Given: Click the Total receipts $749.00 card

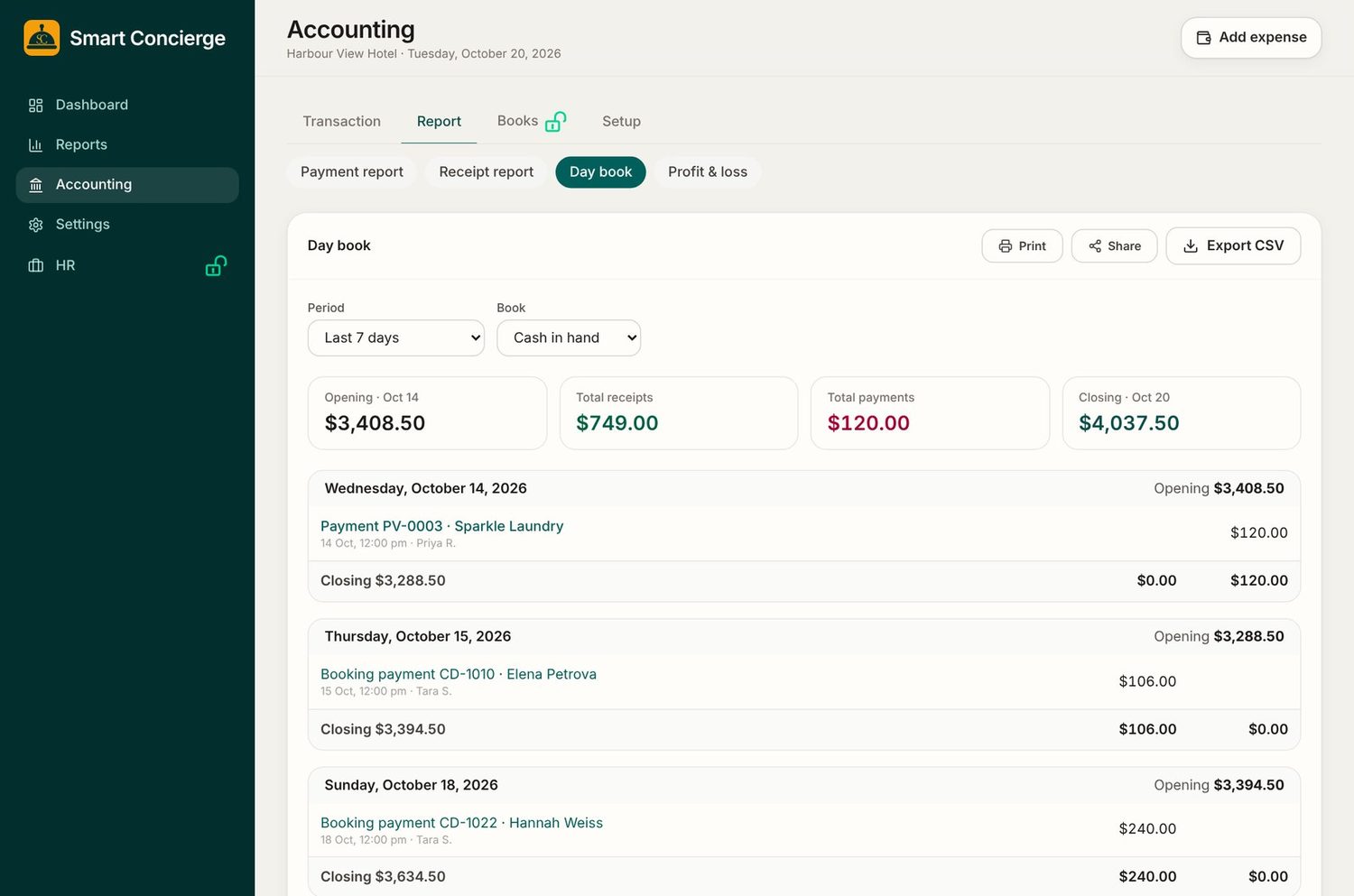Looking at the screenshot, I should point(679,413).
